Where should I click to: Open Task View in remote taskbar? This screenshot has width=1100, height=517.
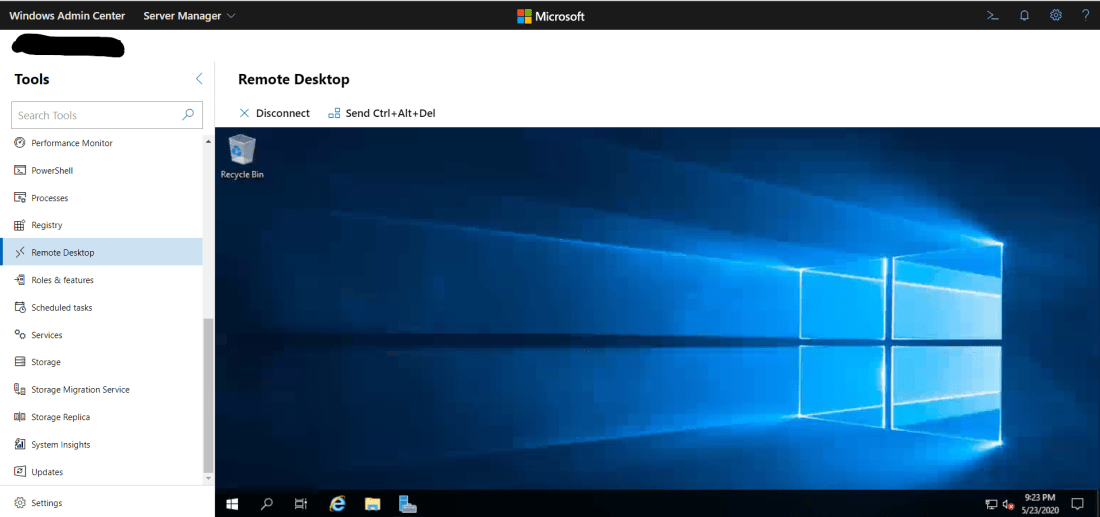(x=301, y=504)
